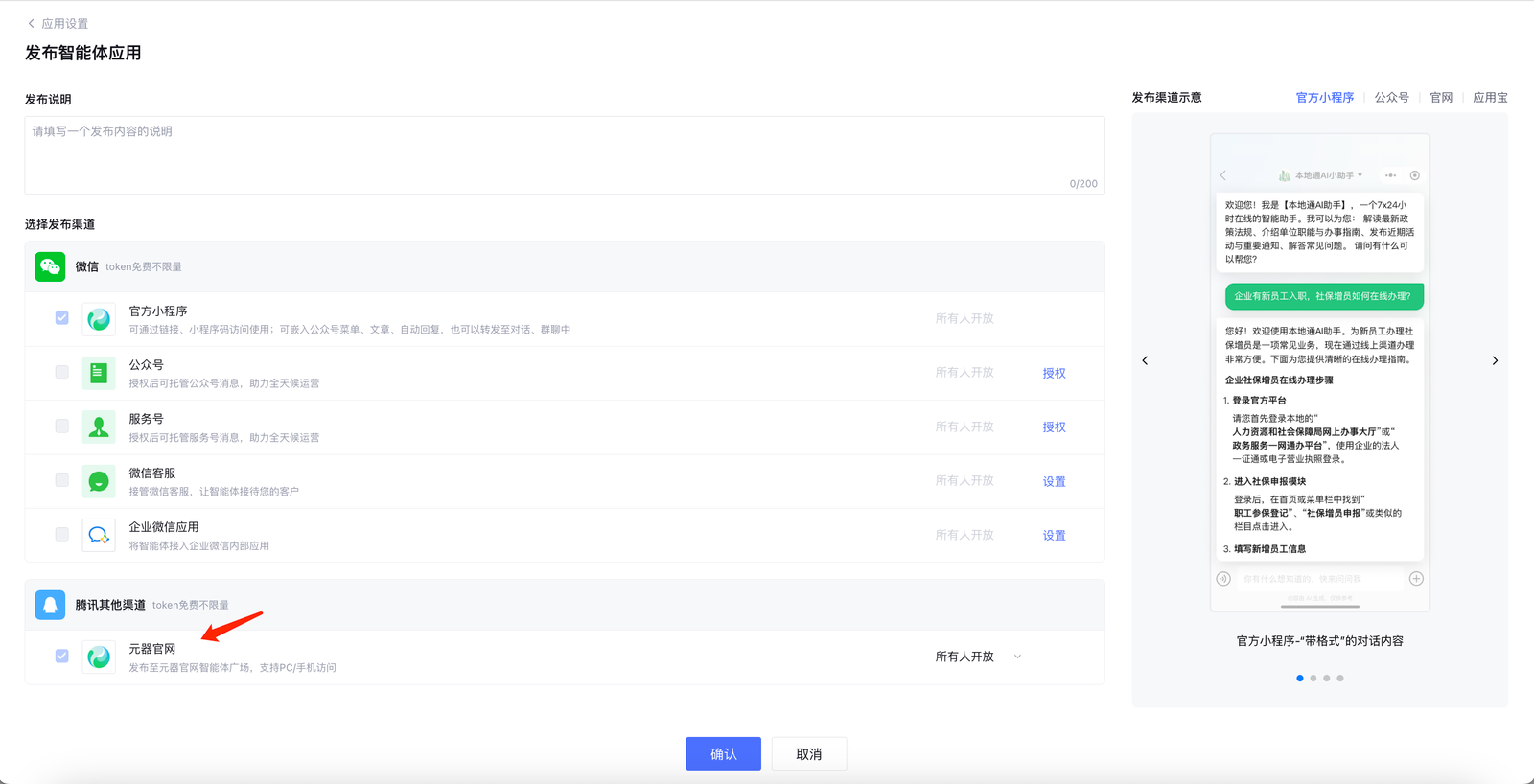Jump to second carousel dot indicator
The width and height of the screenshot is (1534, 784).
click(x=1313, y=679)
